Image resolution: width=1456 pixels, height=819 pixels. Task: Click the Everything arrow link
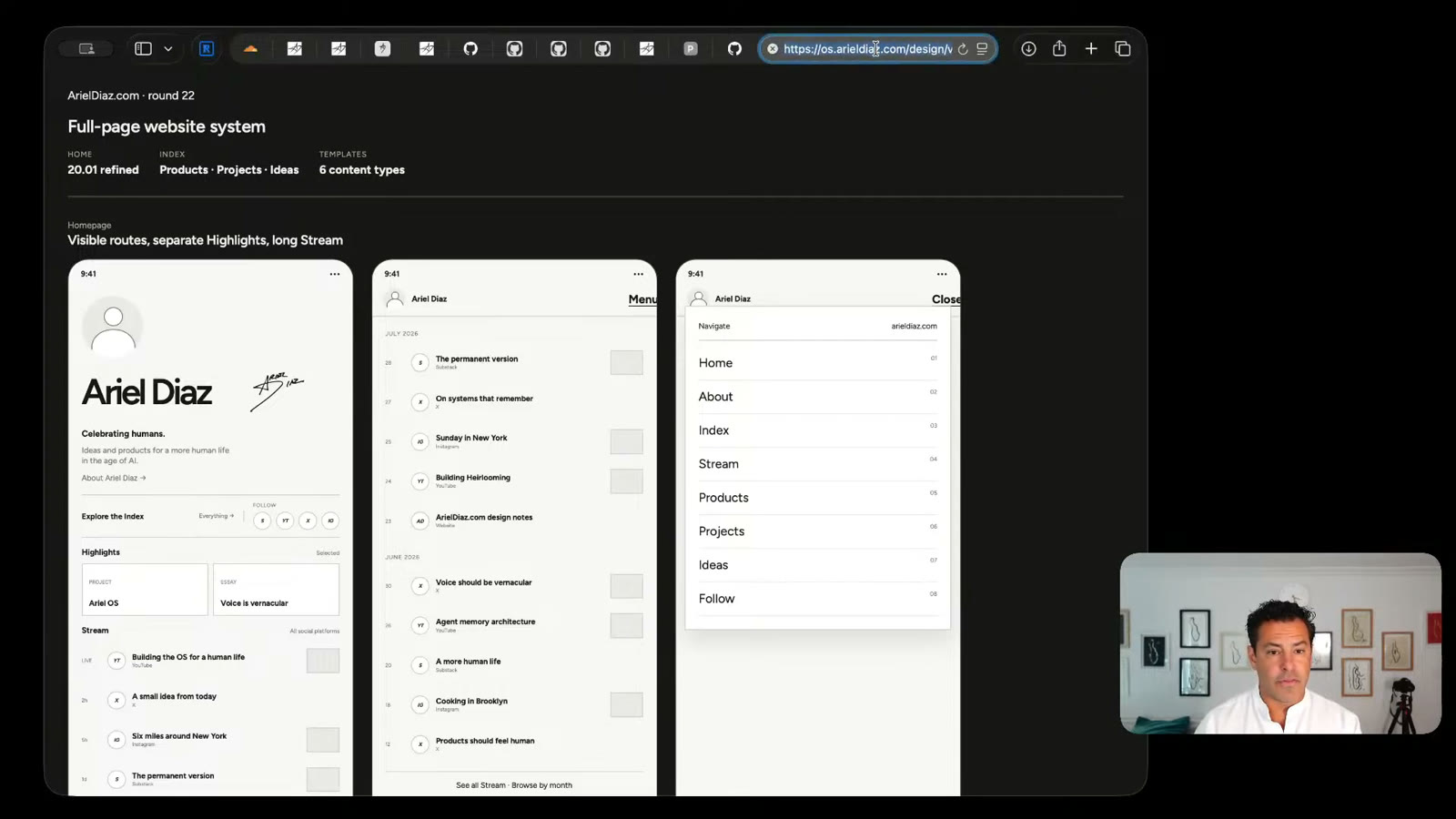(217, 516)
